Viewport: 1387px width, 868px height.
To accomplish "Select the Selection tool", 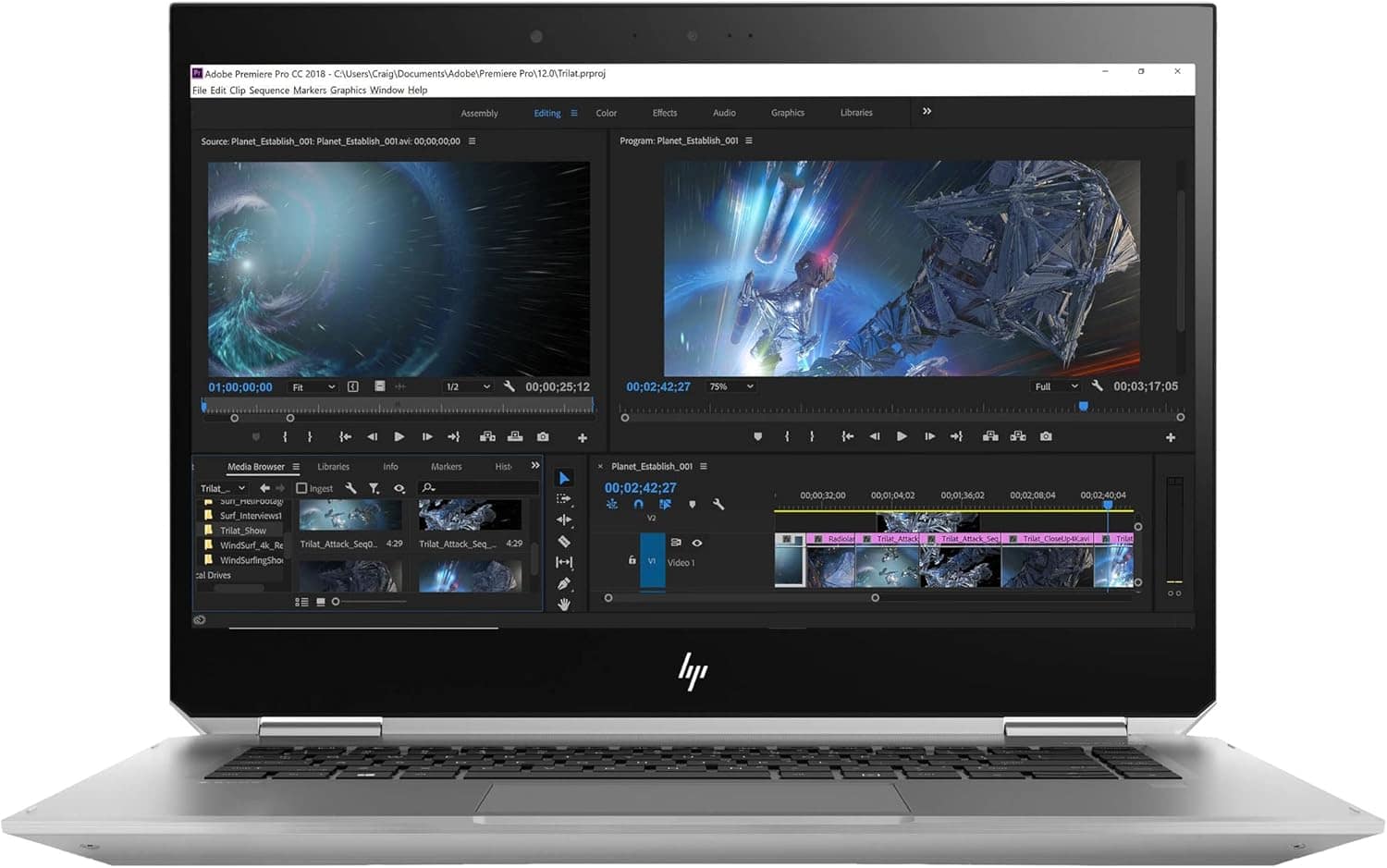I will tap(564, 477).
